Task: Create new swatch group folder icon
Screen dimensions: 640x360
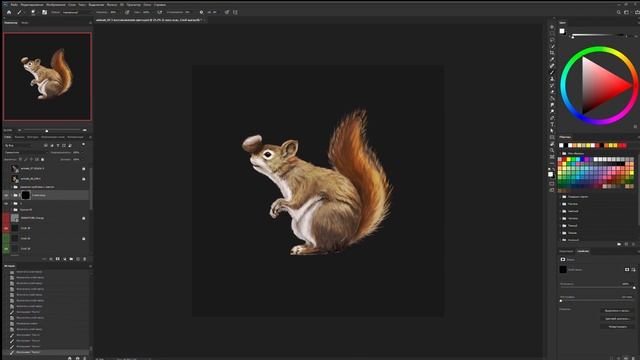Action: pos(619,244)
